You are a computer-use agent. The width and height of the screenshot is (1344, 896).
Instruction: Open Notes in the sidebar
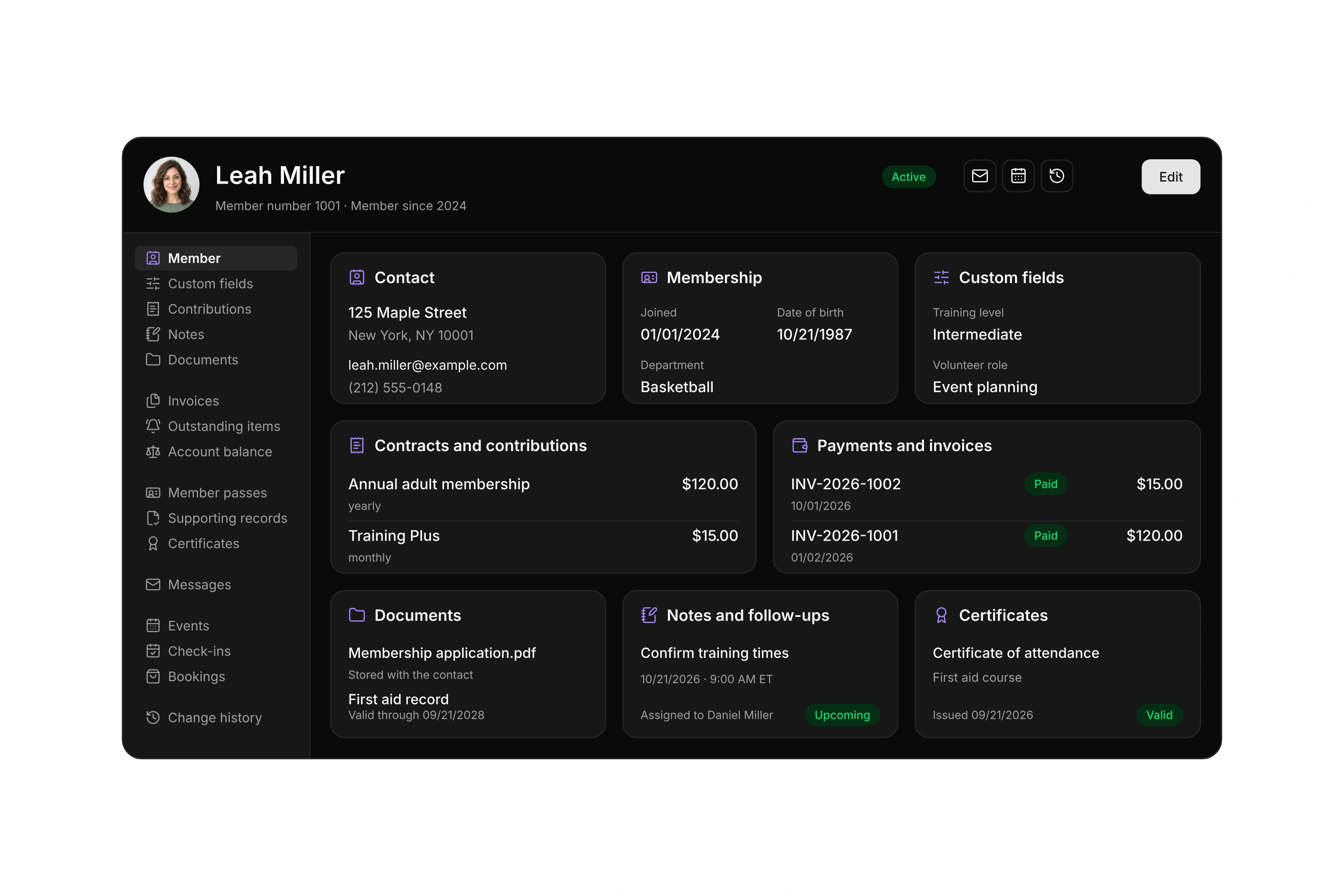pyautogui.click(x=216, y=334)
